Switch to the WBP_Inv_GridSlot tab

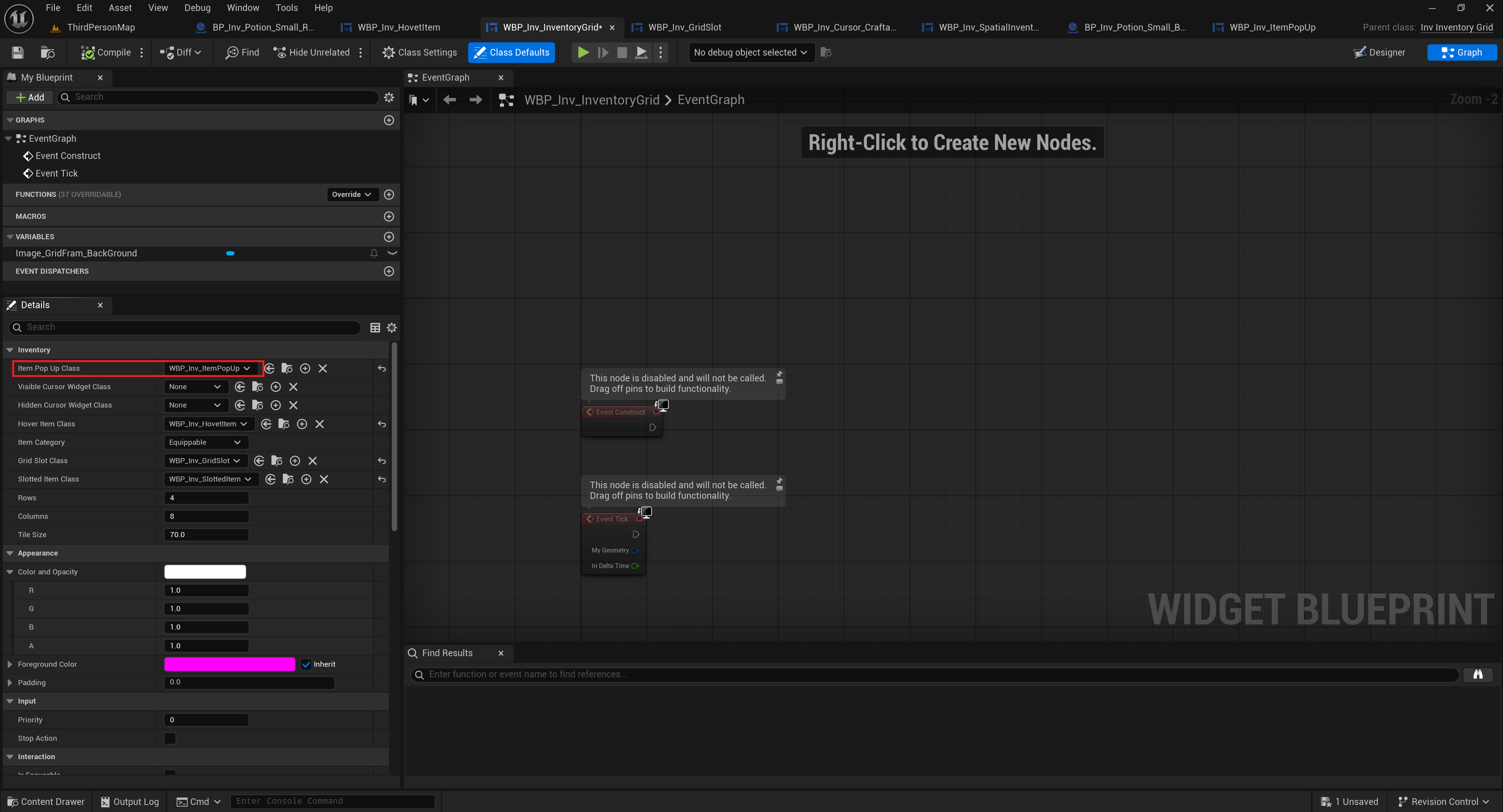pyautogui.click(x=684, y=27)
